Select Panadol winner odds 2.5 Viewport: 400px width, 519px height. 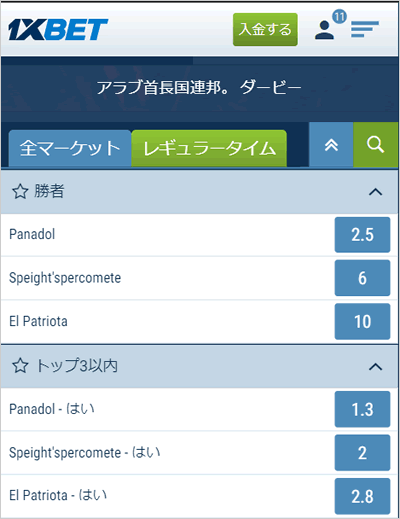[362, 235]
